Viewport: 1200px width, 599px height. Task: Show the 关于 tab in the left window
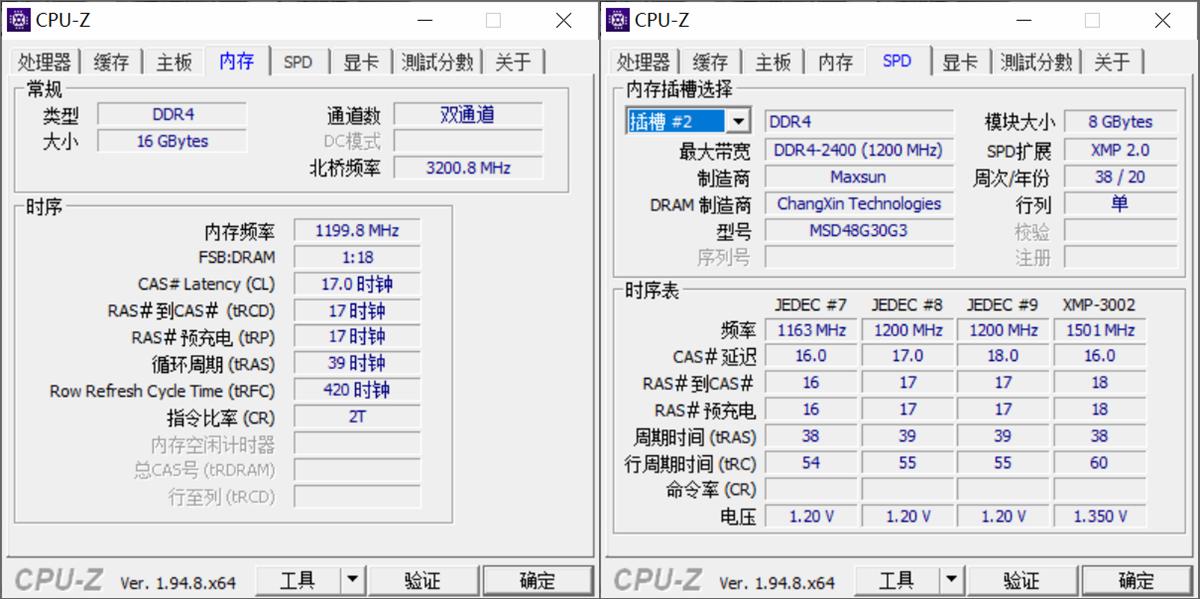pos(513,62)
